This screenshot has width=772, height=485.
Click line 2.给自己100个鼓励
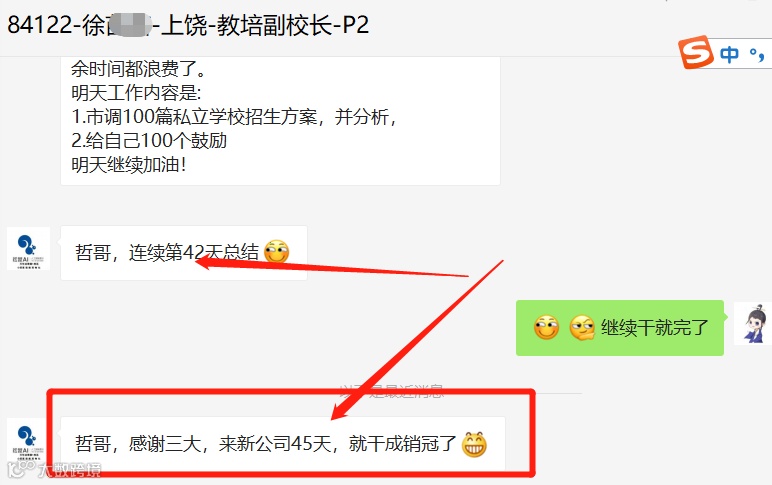149,141
